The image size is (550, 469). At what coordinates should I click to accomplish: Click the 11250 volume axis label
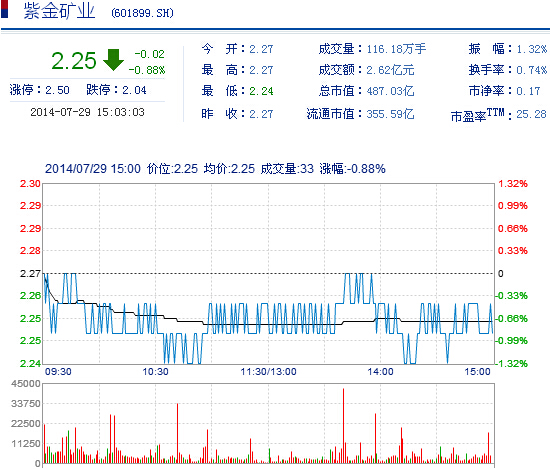(x=26, y=444)
